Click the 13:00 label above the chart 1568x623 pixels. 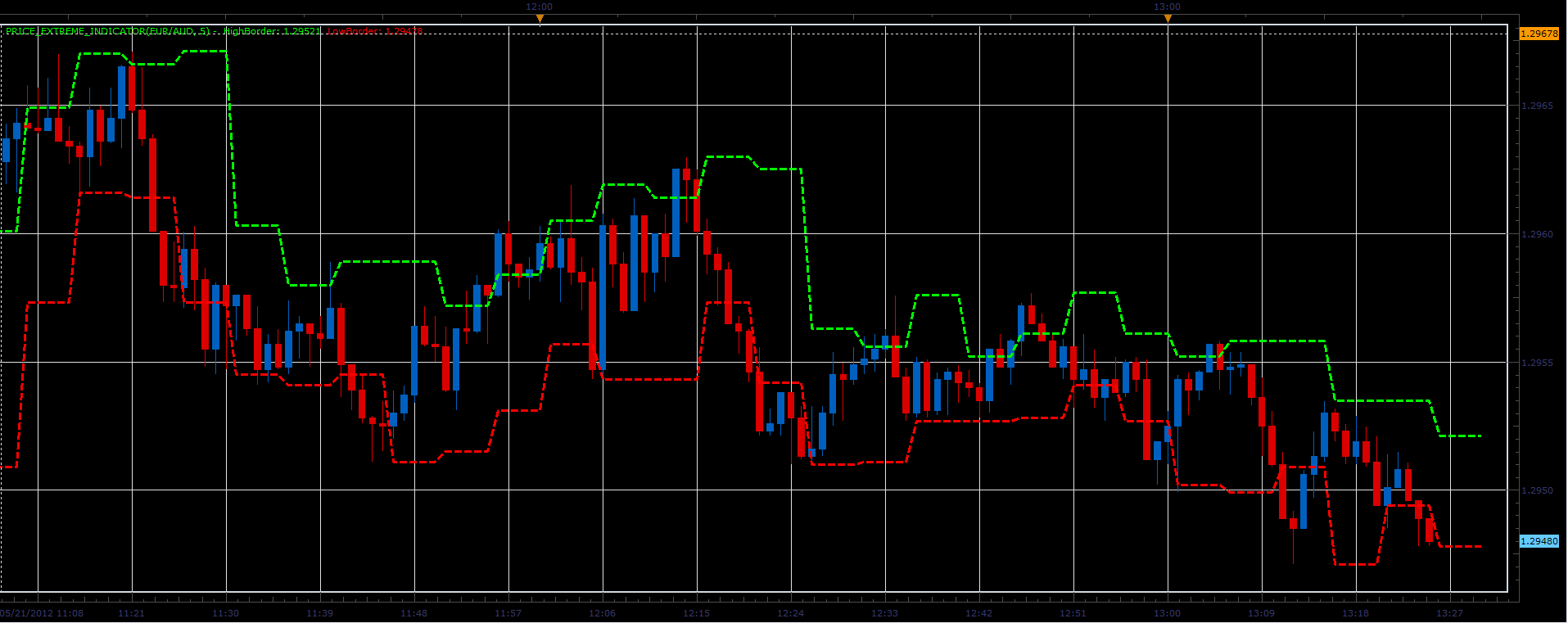click(x=1168, y=7)
